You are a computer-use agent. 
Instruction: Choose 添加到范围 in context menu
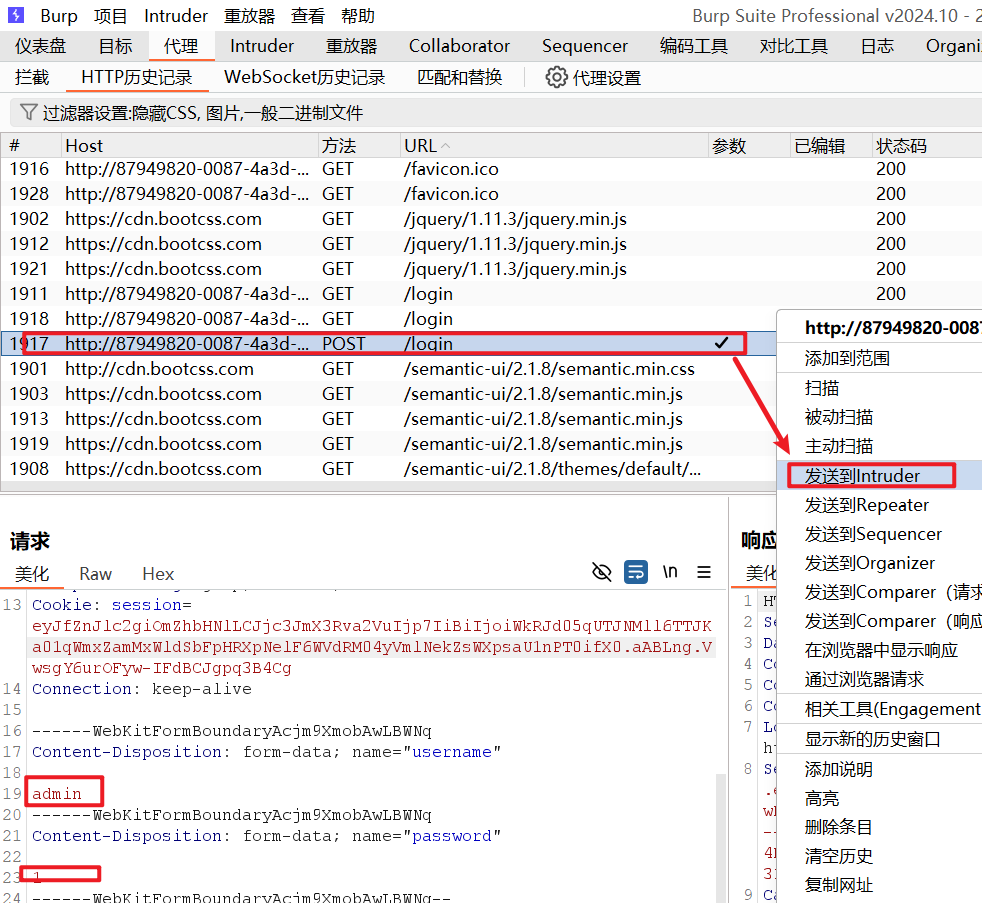pyautogui.click(x=879, y=358)
